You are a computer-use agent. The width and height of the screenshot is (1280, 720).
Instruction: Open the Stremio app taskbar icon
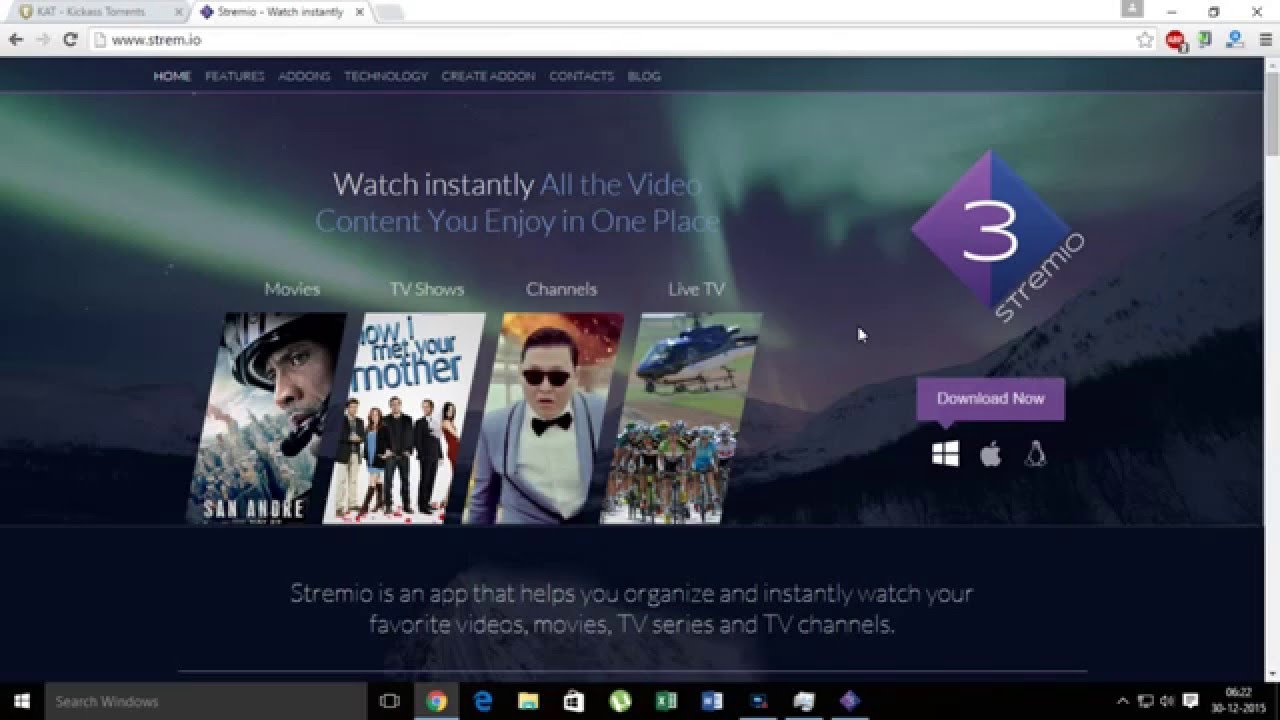[x=850, y=701]
